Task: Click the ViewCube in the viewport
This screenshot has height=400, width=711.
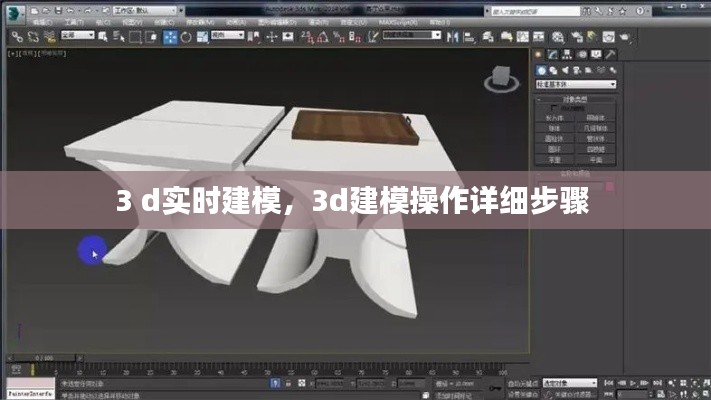Action: 498,79
